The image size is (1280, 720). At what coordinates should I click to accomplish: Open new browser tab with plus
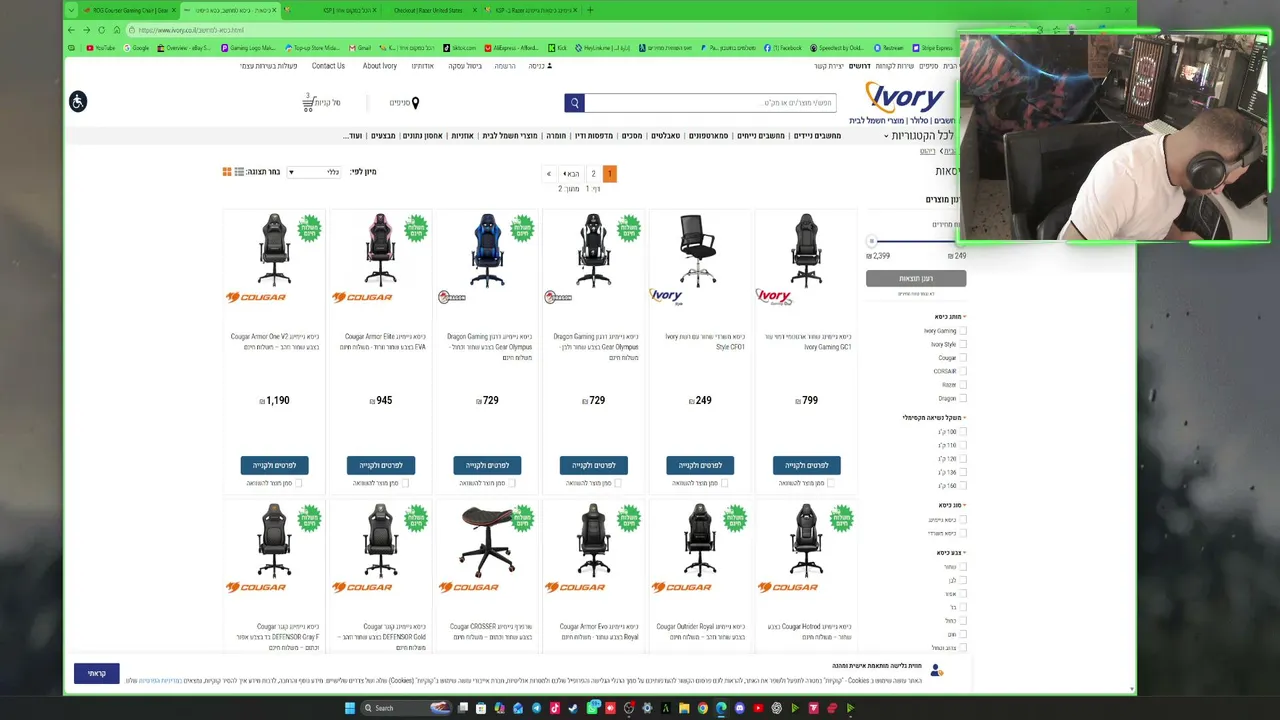click(x=590, y=10)
